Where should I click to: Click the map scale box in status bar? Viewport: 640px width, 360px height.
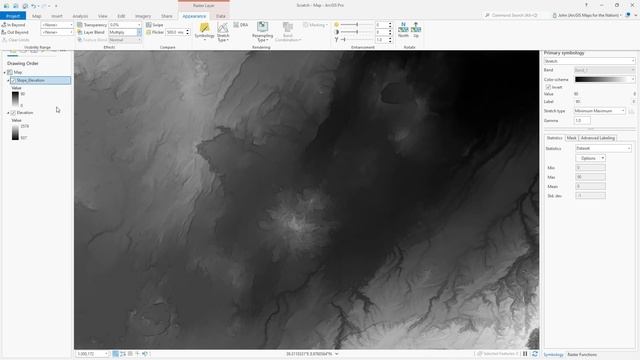(x=93, y=354)
